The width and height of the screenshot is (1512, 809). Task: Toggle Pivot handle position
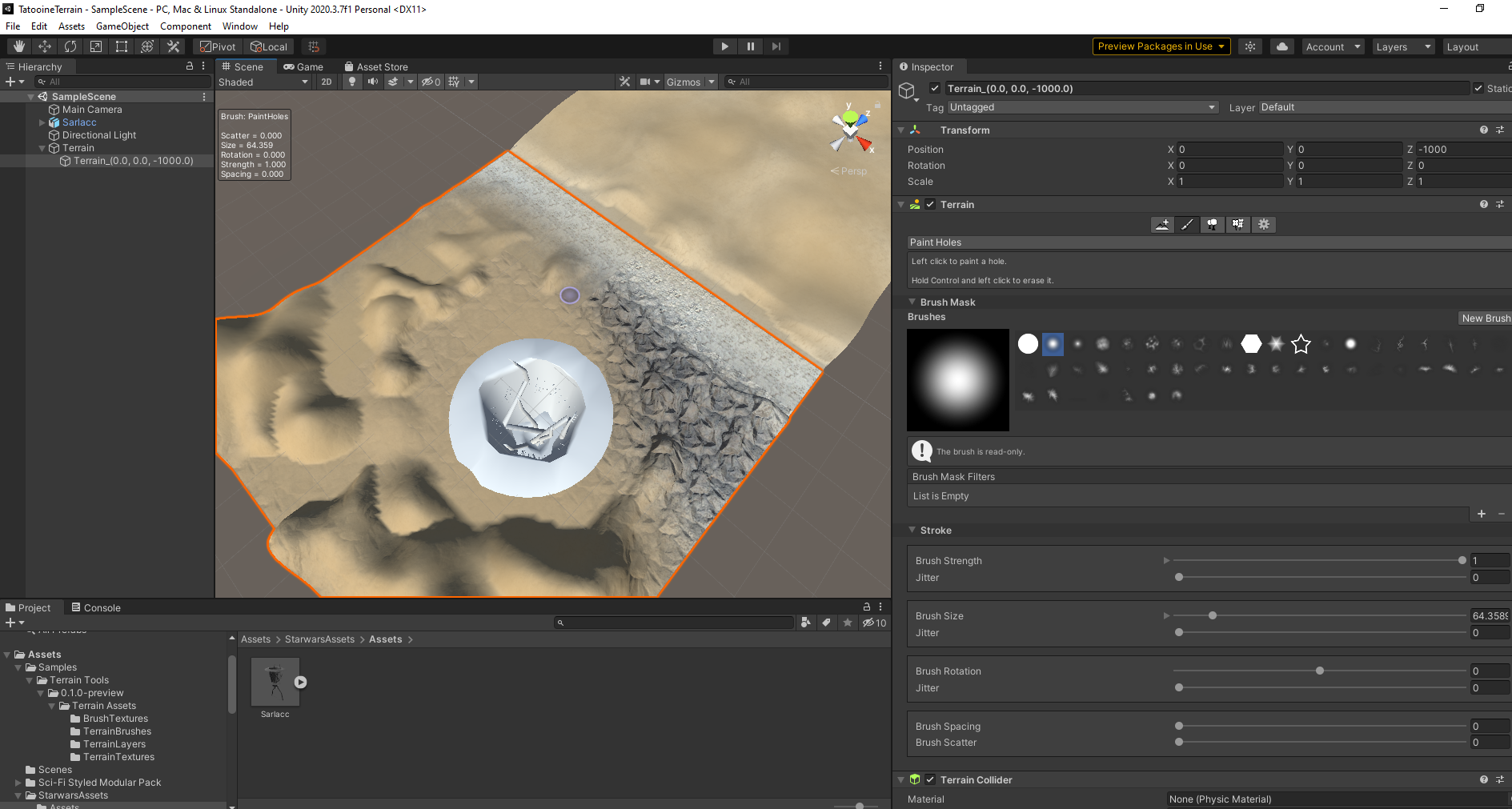pyautogui.click(x=218, y=46)
